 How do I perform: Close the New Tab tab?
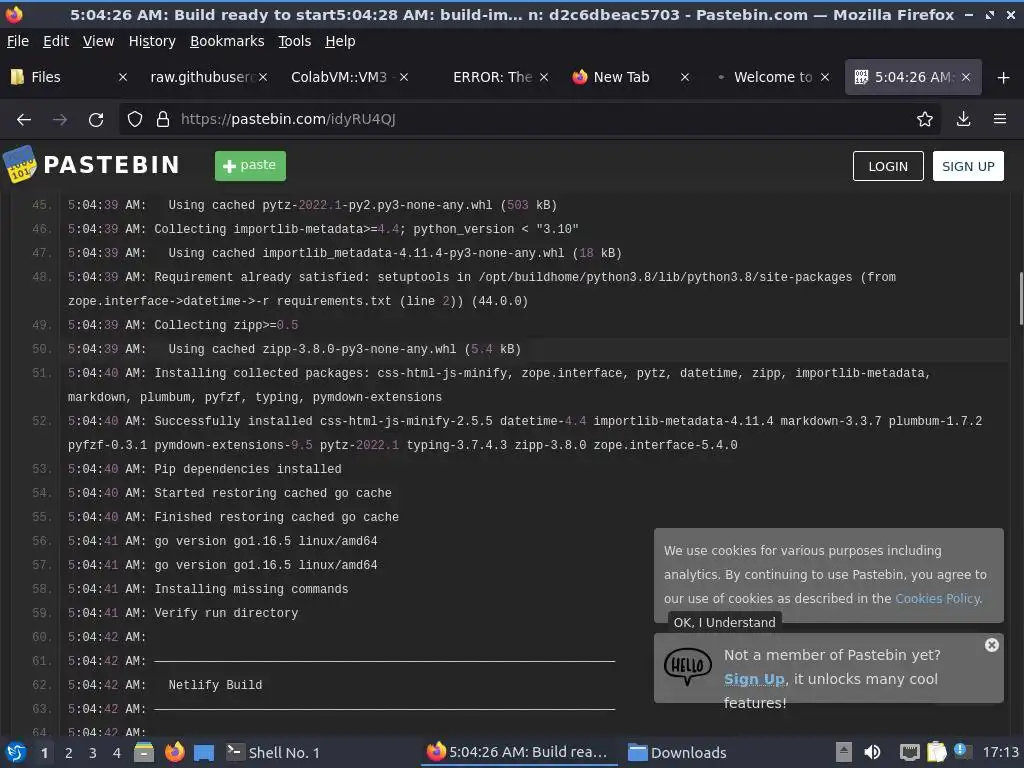click(x=685, y=77)
